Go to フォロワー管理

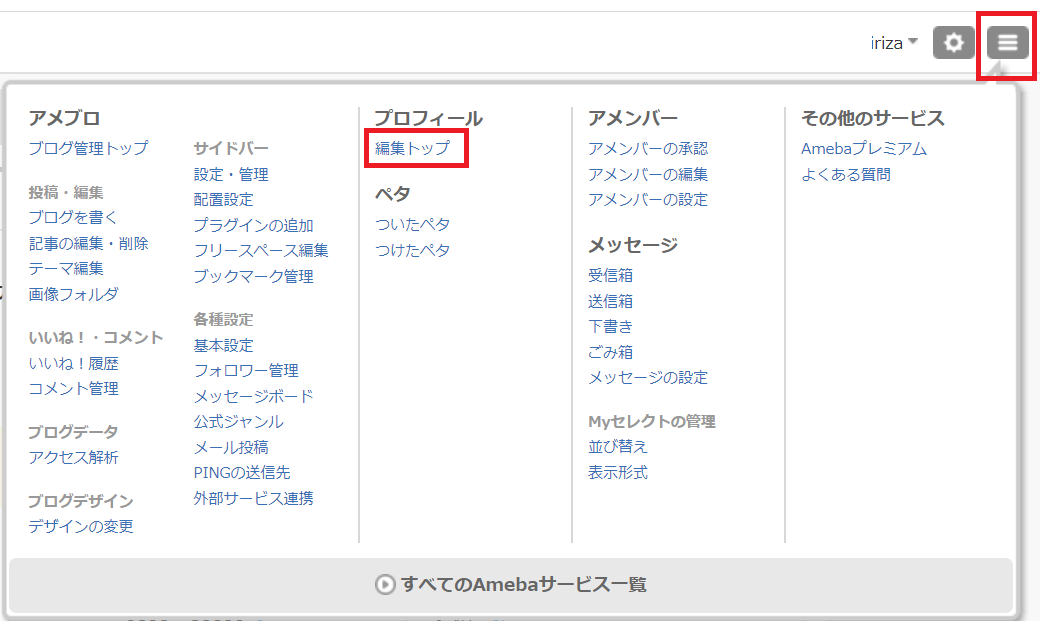[246, 371]
